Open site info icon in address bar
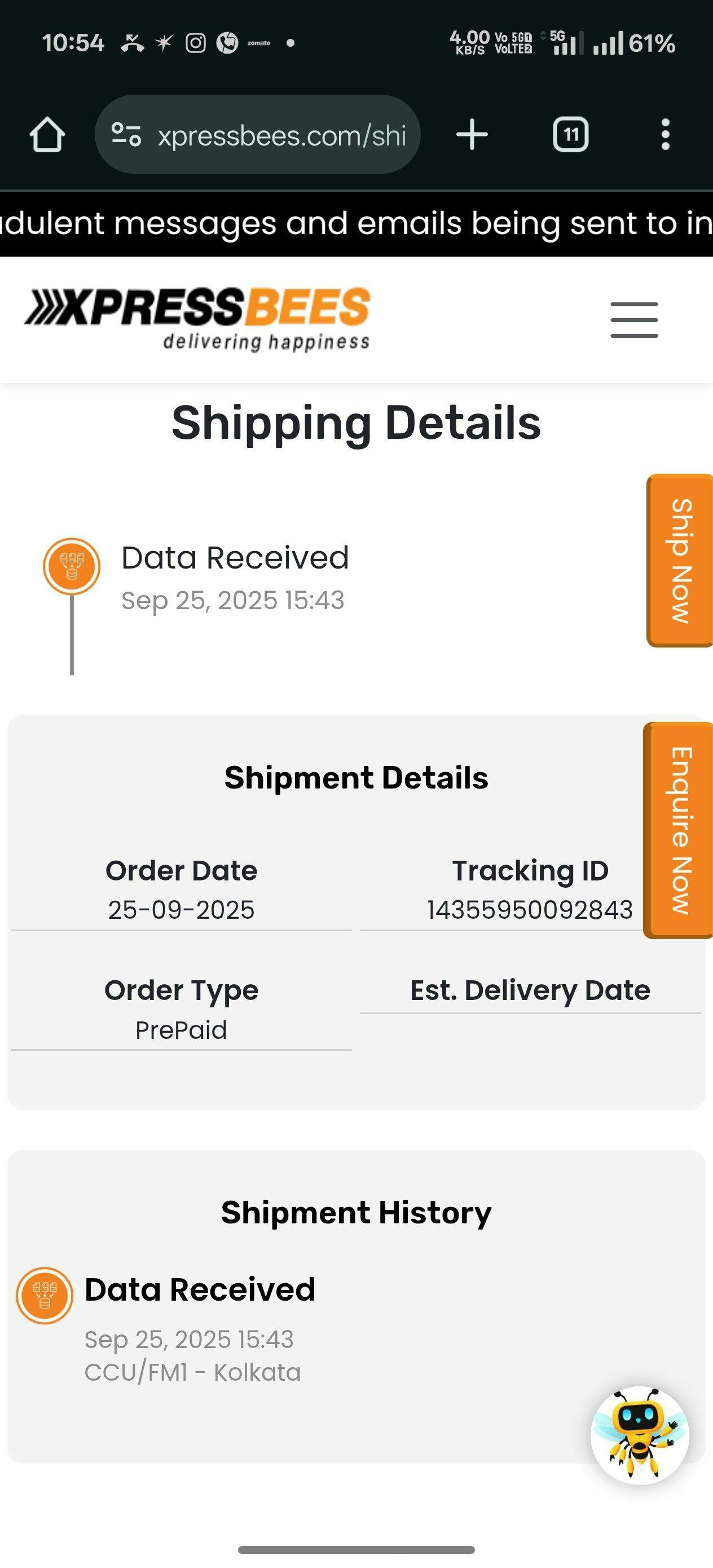Viewport: 713px width, 1568px height. click(126, 135)
